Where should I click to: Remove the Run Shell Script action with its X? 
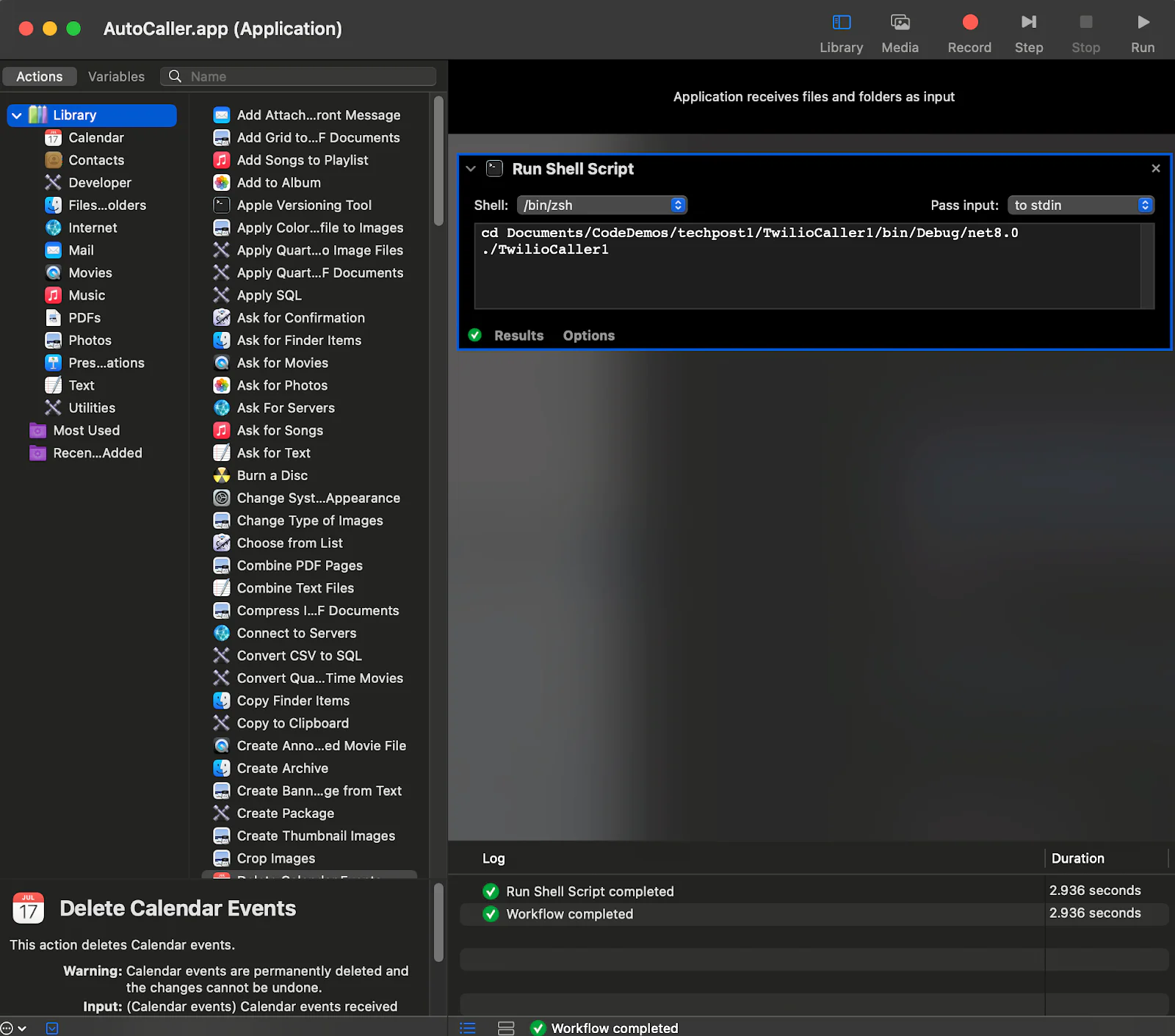click(x=1155, y=168)
